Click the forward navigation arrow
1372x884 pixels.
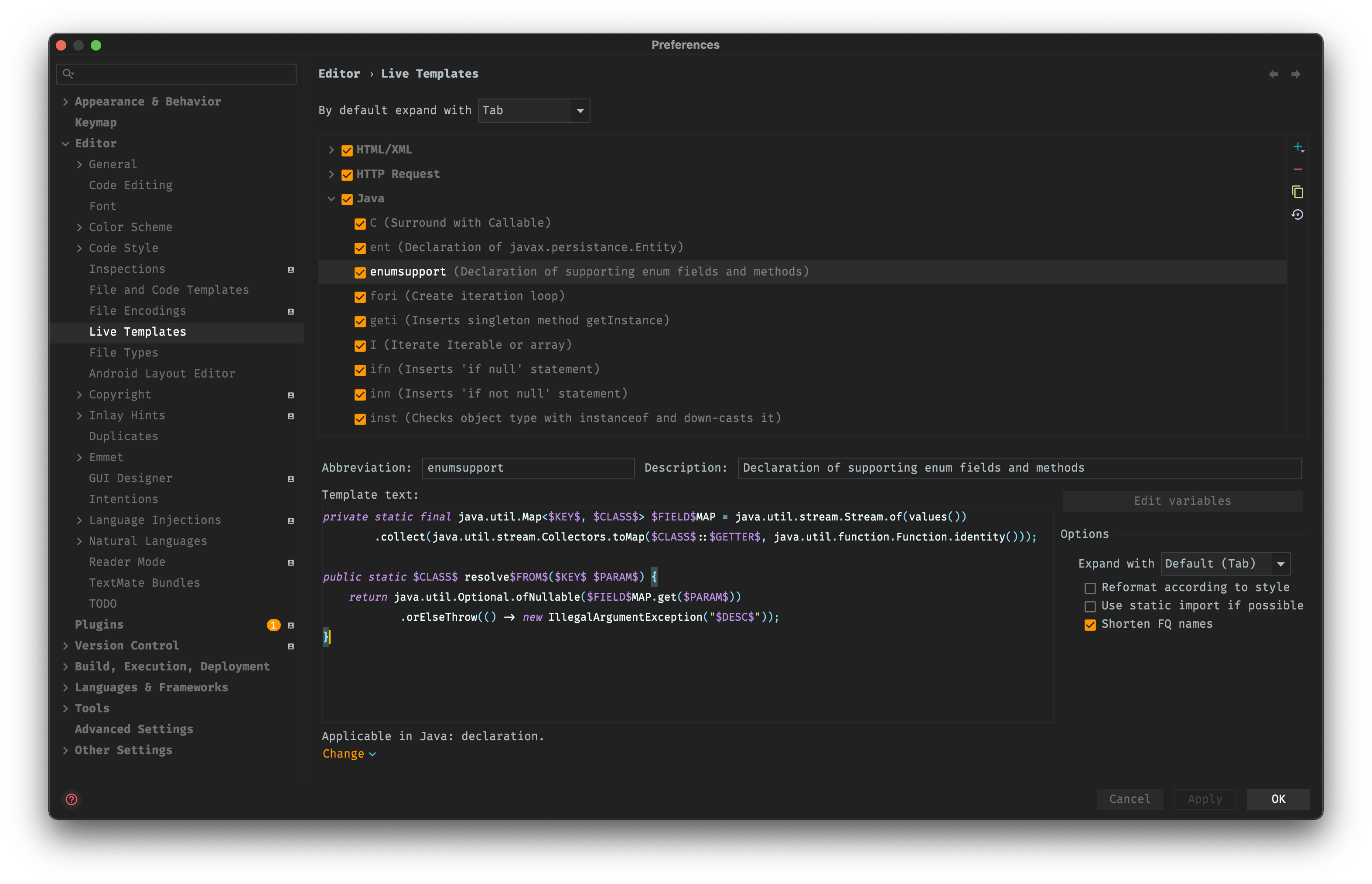pos(1296,74)
